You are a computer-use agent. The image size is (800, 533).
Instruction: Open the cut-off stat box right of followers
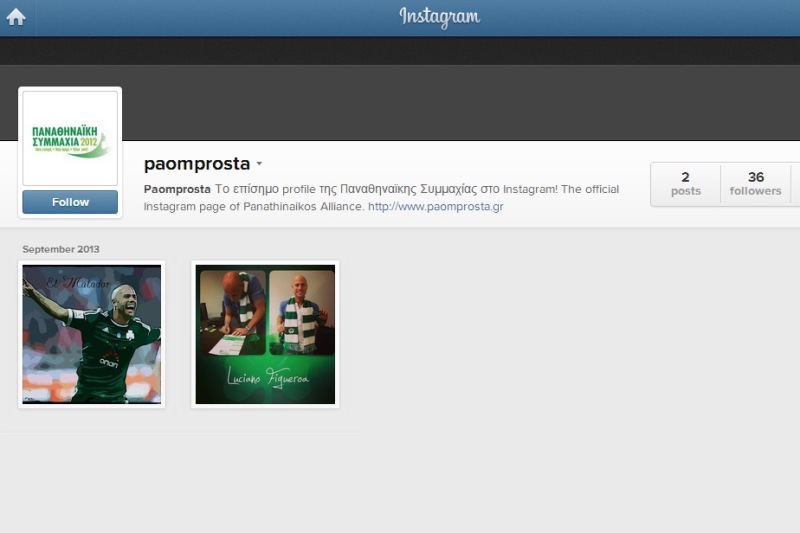pyautogui.click(x=795, y=184)
